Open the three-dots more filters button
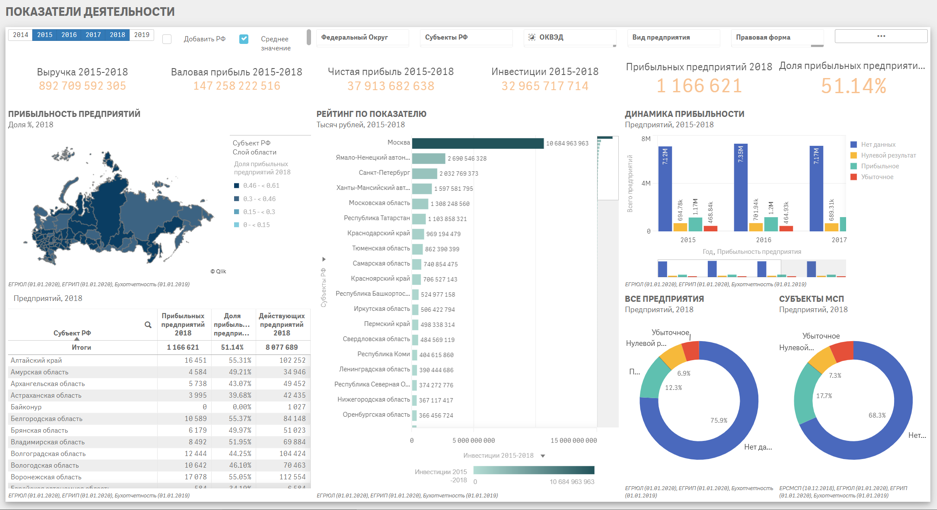The width and height of the screenshot is (937, 510). [x=881, y=36]
